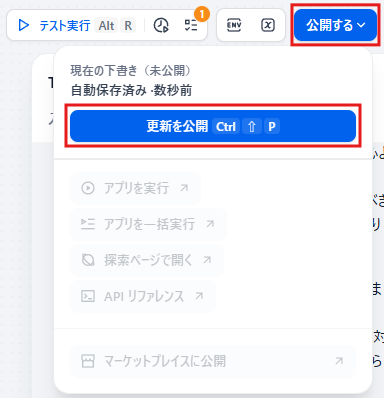Viewport: 384px width, 398px height.
Task: Open API リファレンス link
Action: click(143, 296)
